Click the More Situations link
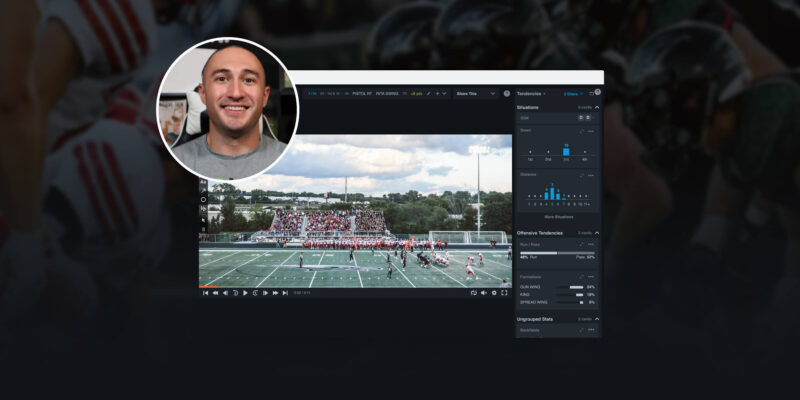Screen dimensions: 800x400 tap(558, 217)
